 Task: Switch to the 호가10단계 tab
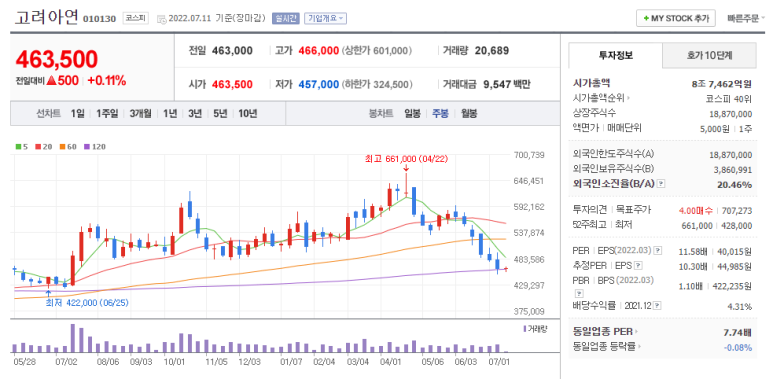click(709, 55)
